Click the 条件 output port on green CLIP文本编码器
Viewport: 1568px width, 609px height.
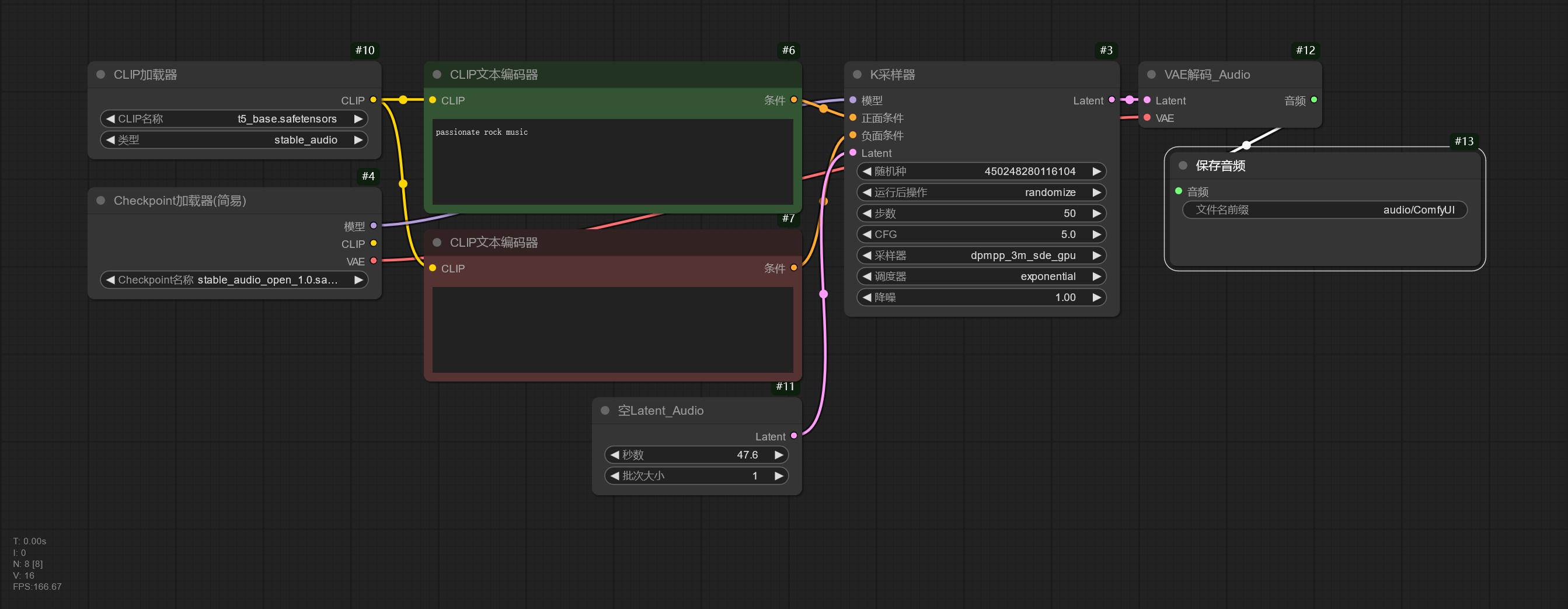click(x=794, y=99)
